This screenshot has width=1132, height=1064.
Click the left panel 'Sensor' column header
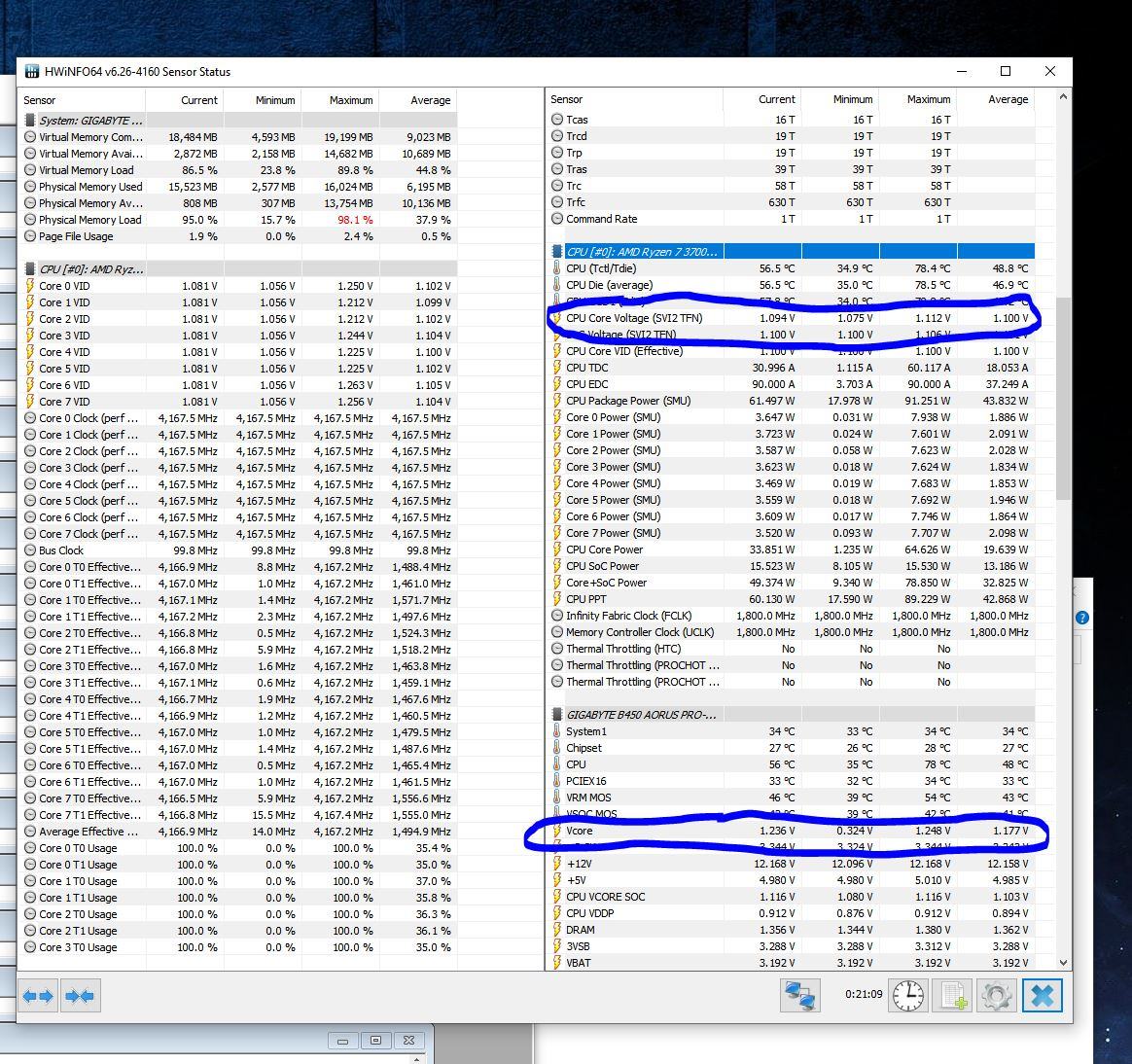coord(82,100)
